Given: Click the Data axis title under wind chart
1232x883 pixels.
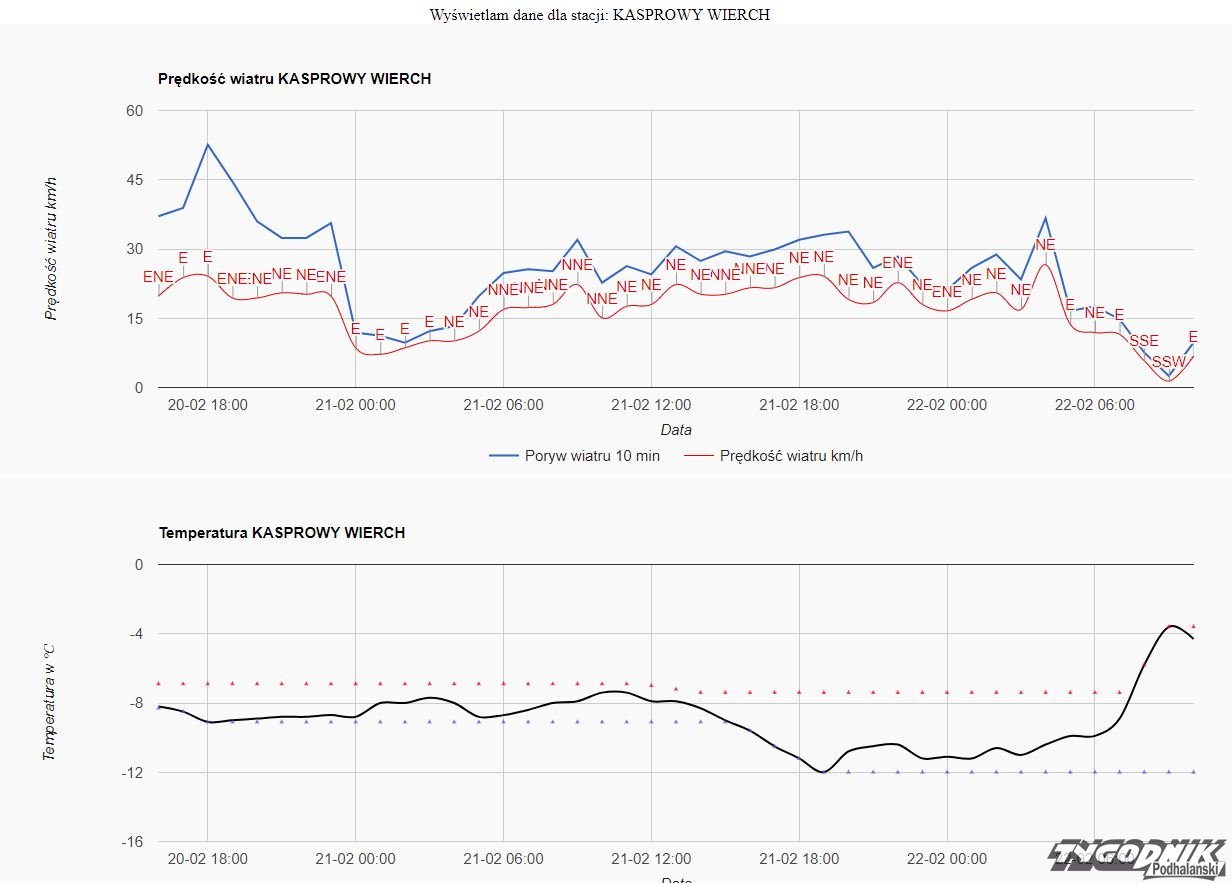Looking at the screenshot, I should tap(675, 430).
